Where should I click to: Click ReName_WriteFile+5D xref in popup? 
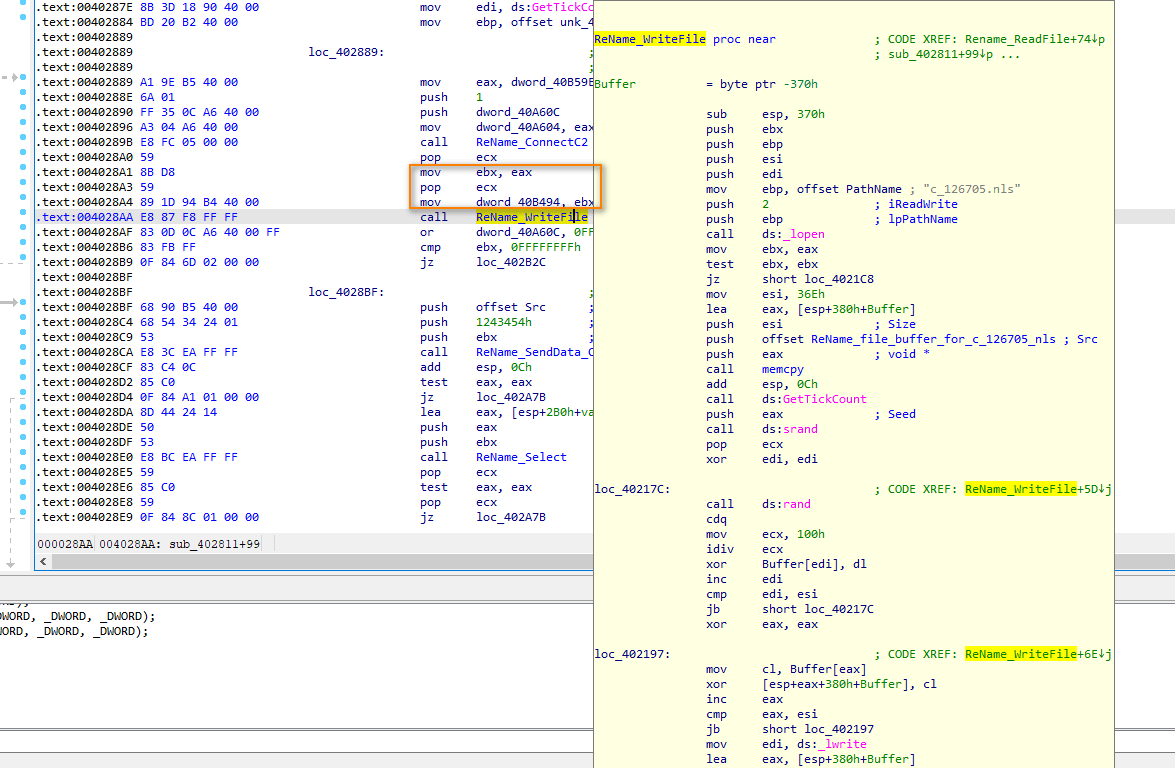[x=1038, y=489]
